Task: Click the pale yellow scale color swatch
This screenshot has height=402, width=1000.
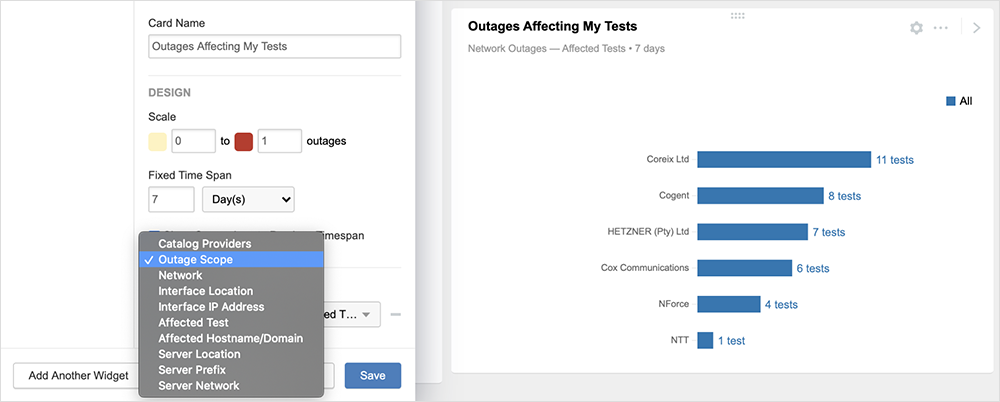Action: pos(157,141)
